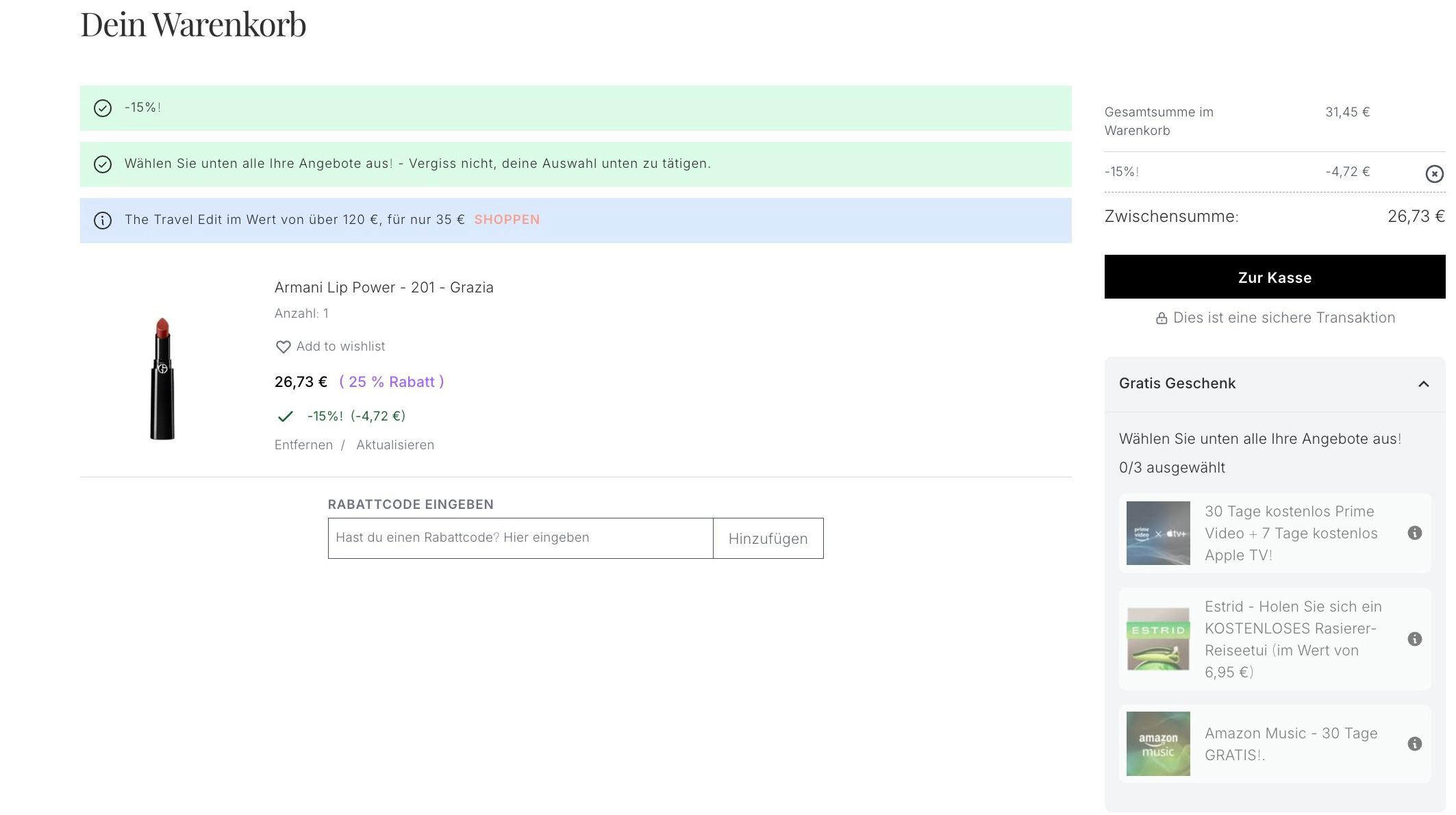This screenshot has width=1456, height=815.
Task: Select the Prime Video offer thumbnail
Action: tap(1158, 534)
